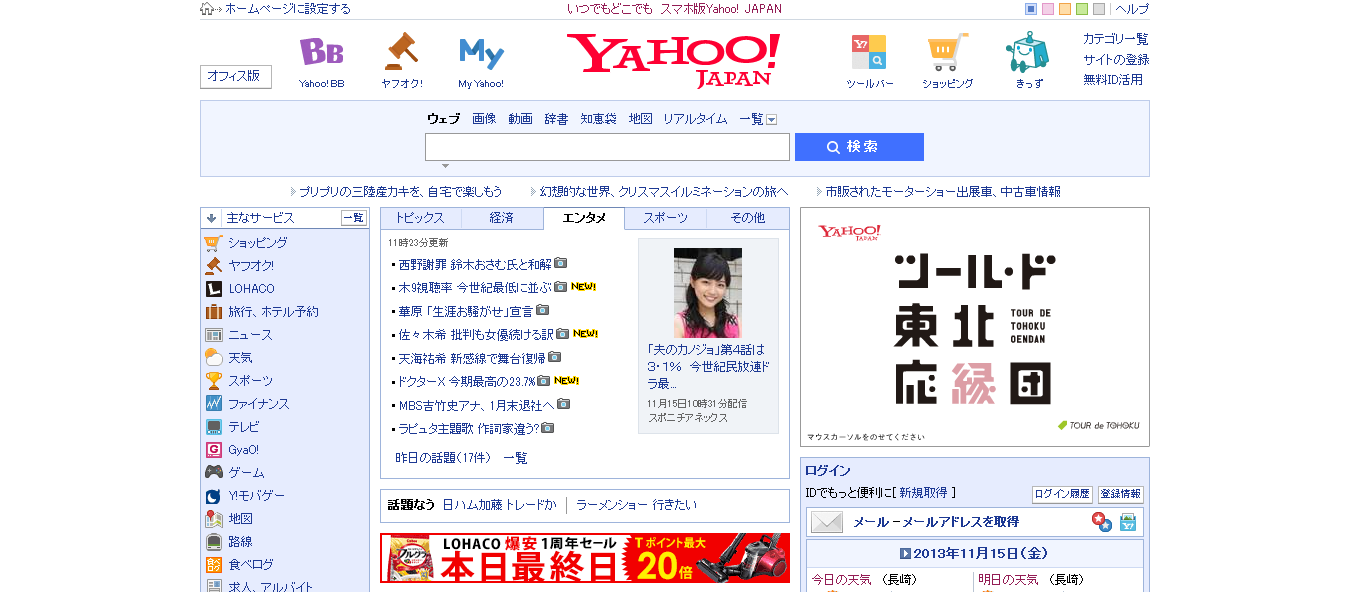Open the ツールバー icon in header
The image size is (1349, 592).
coord(868,51)
